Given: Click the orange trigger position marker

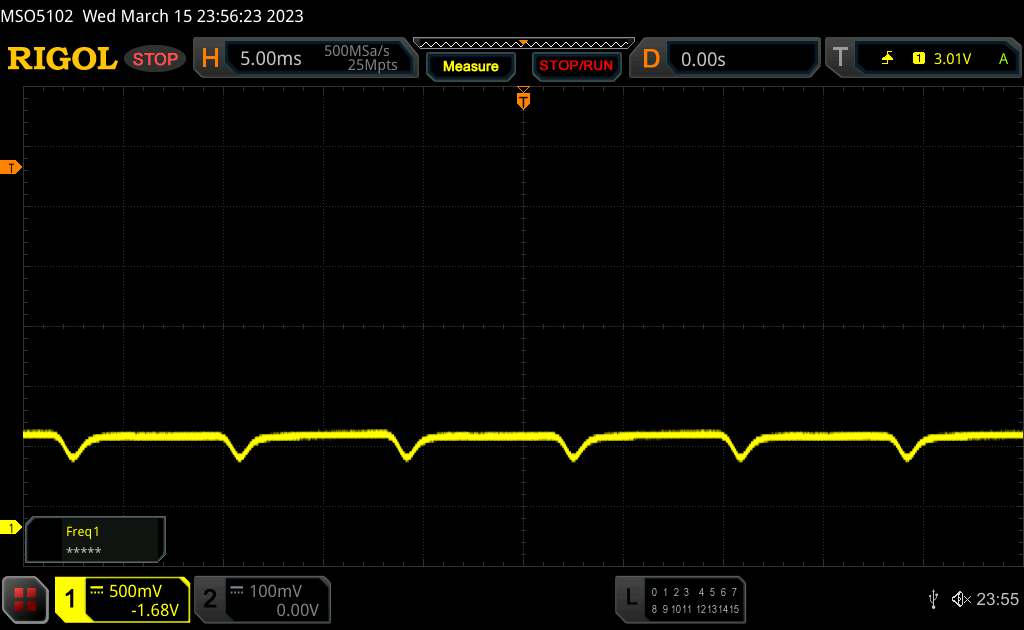Looking at the screenshot, I should click(523, 100).
